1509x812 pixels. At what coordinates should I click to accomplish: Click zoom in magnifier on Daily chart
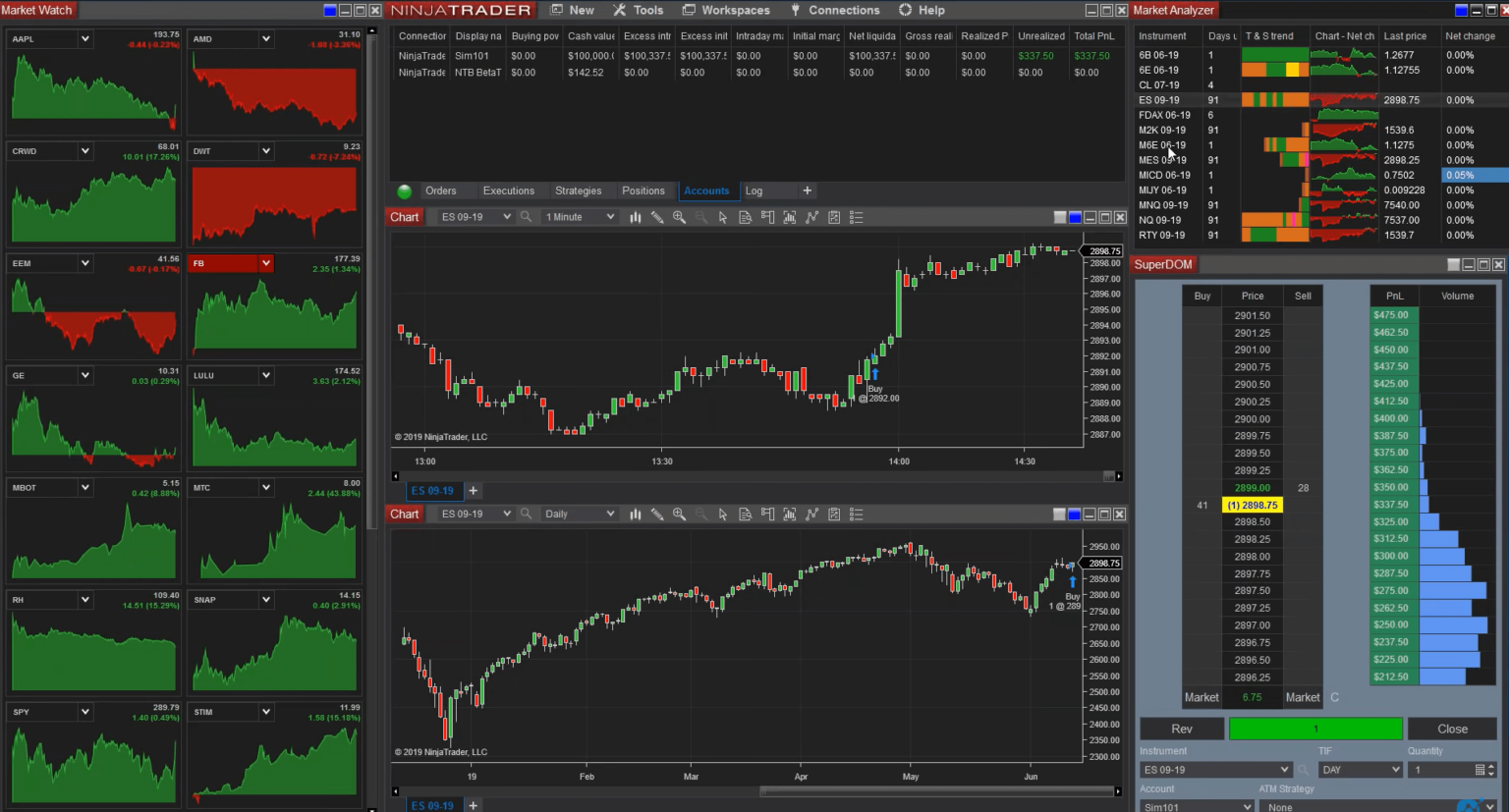point(679,514)
